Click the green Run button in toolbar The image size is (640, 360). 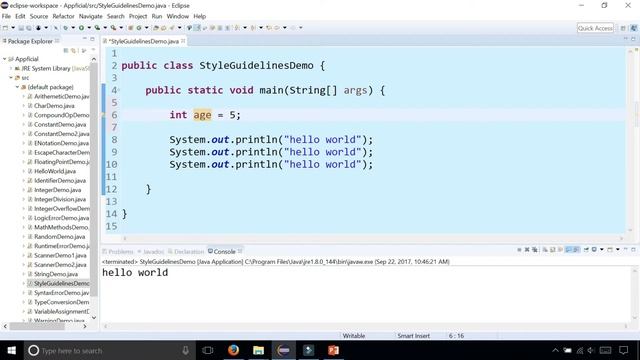tap(81, 28)
